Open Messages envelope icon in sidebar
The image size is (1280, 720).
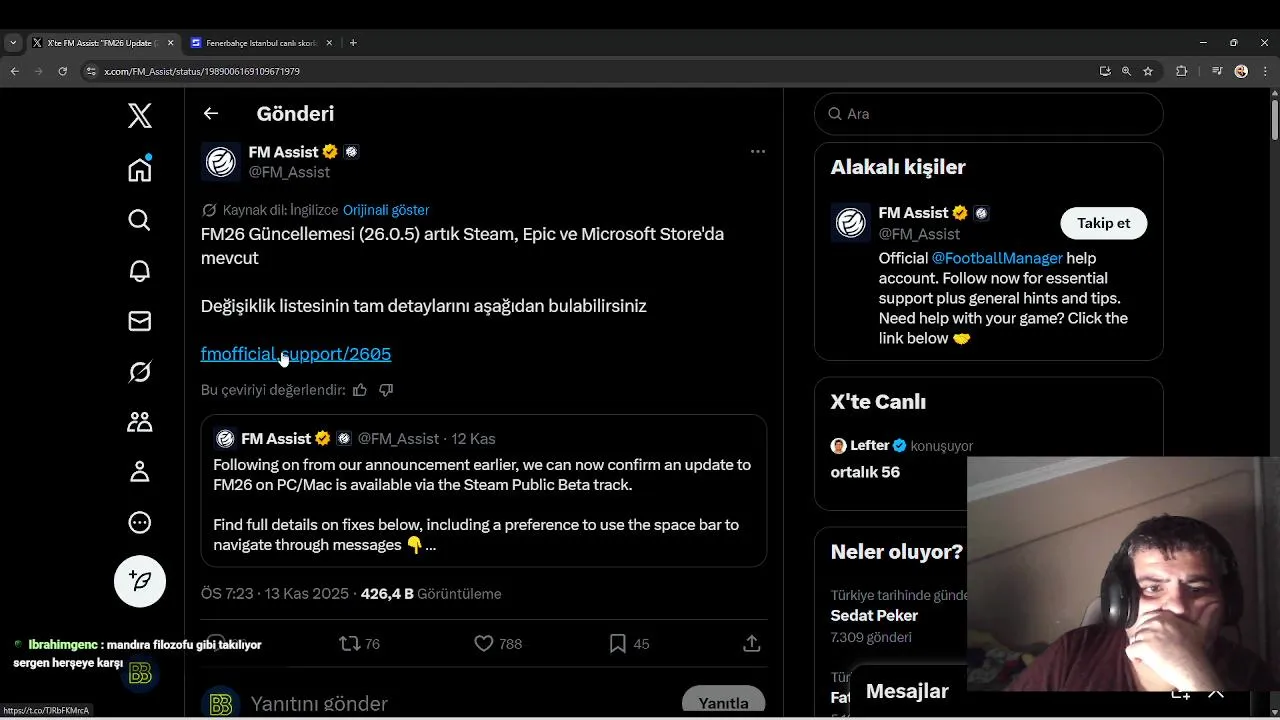140,321
